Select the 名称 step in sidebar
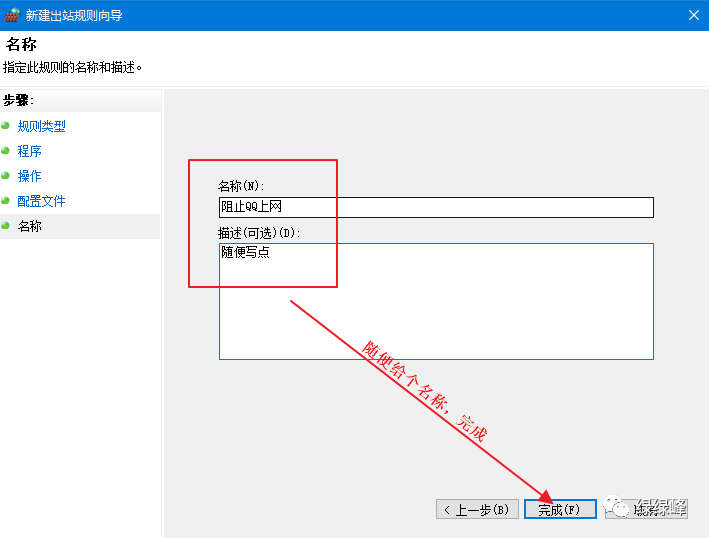This screenshot has height=538, width=709. (x=29, y=226)
